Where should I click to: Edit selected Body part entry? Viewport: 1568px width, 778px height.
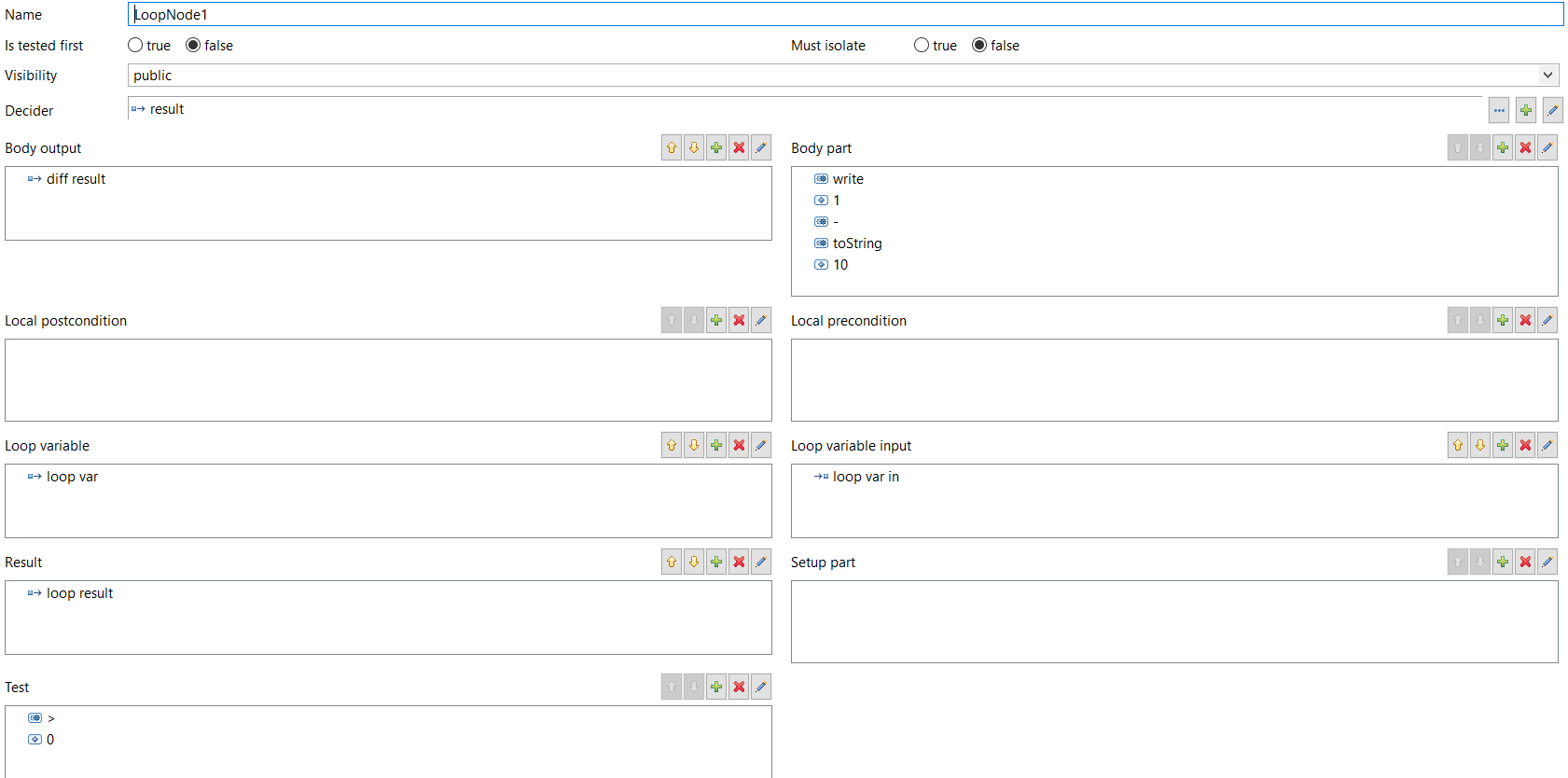pyautogui.click(x=1547, y=147)
